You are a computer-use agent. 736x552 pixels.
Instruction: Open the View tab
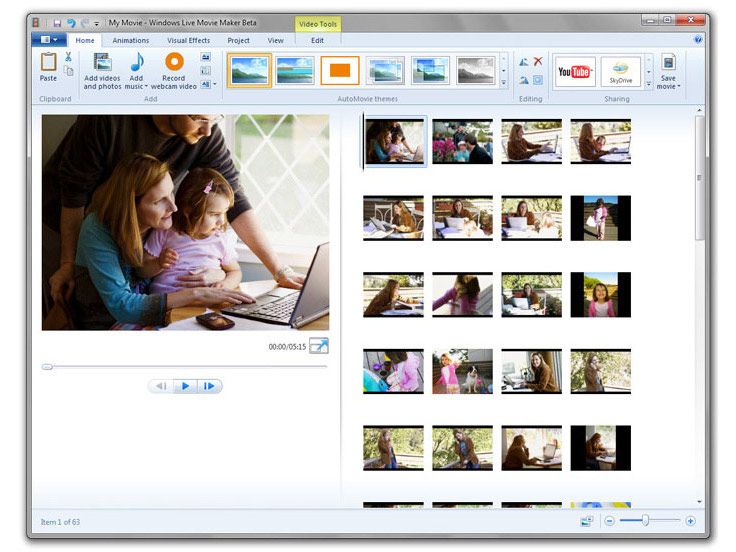coord(276,40)
